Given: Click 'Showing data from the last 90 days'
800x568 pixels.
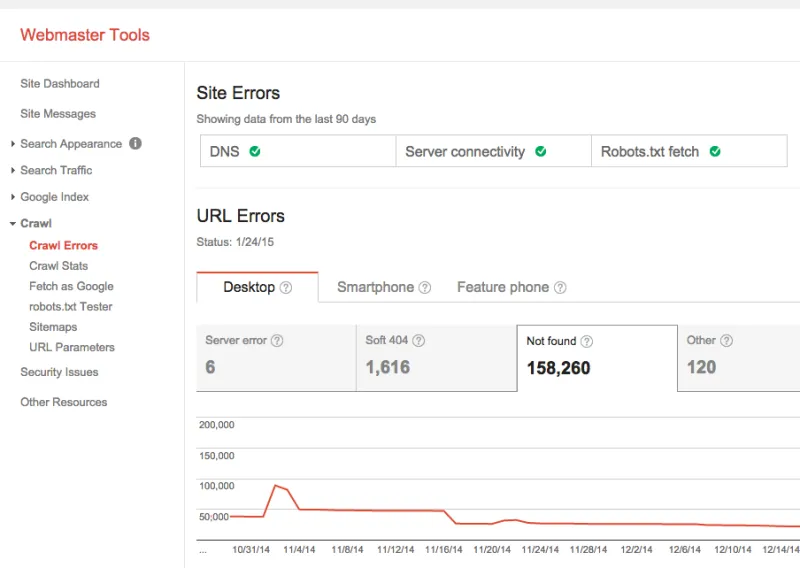Looking at the screenshot, I should point(286,119).
